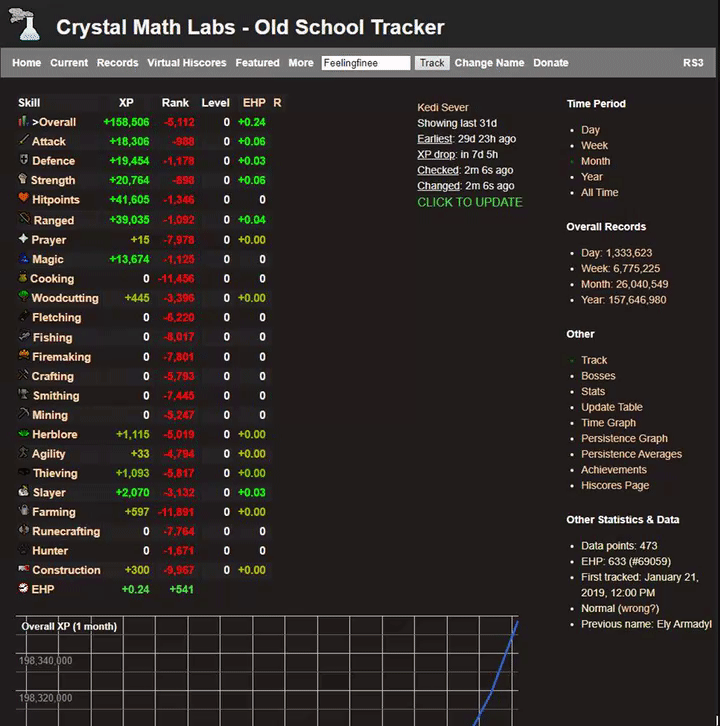Image resolution: width=720 pixels, height=726 pixels.
Task: Open the Featured menu item
Action: [x=257, y=63]
